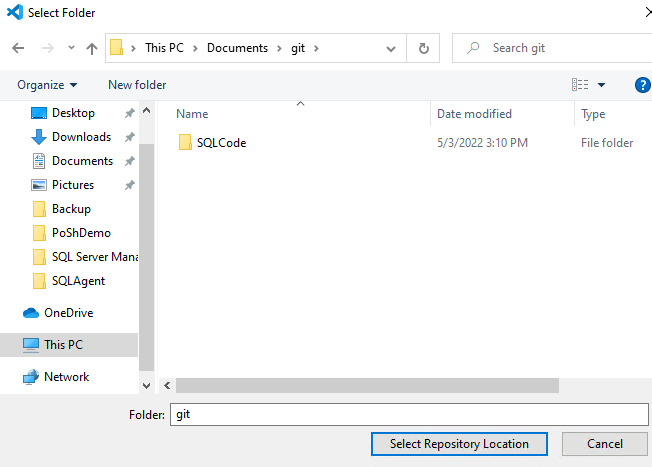Open the address bar history dropdown
Screen dimensions: 652x467
pyautogui.click(x=390, y=49)
